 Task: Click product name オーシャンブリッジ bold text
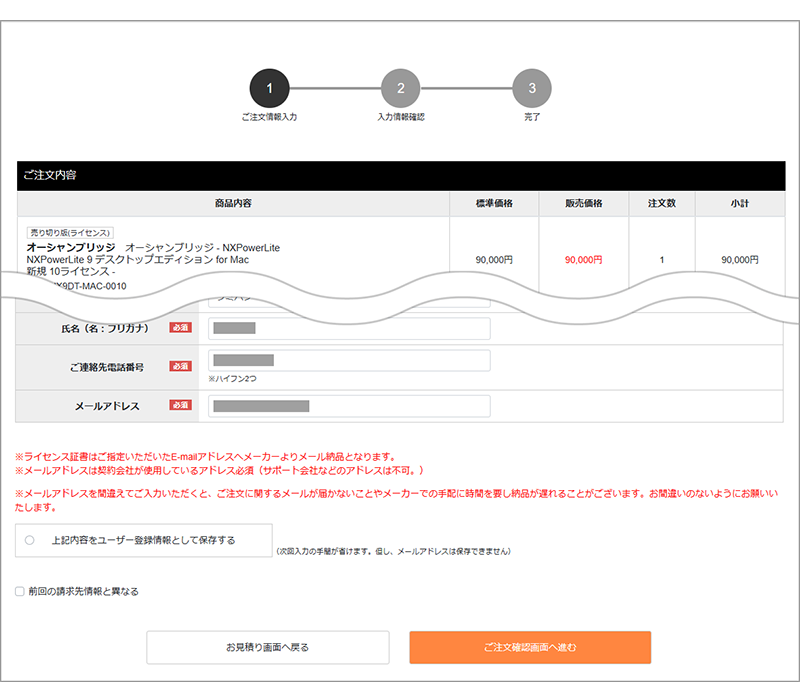pyautogui.click(x=71, y=247)
